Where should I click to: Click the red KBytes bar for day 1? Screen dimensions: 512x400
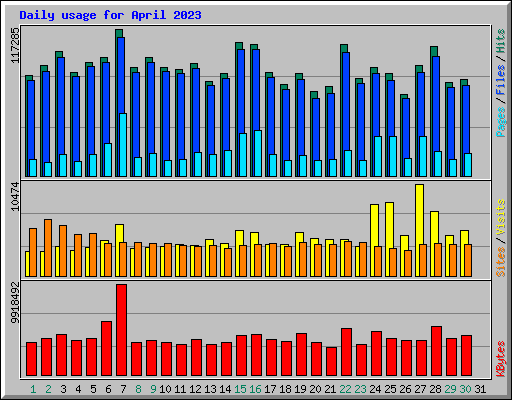pos(32,359)
